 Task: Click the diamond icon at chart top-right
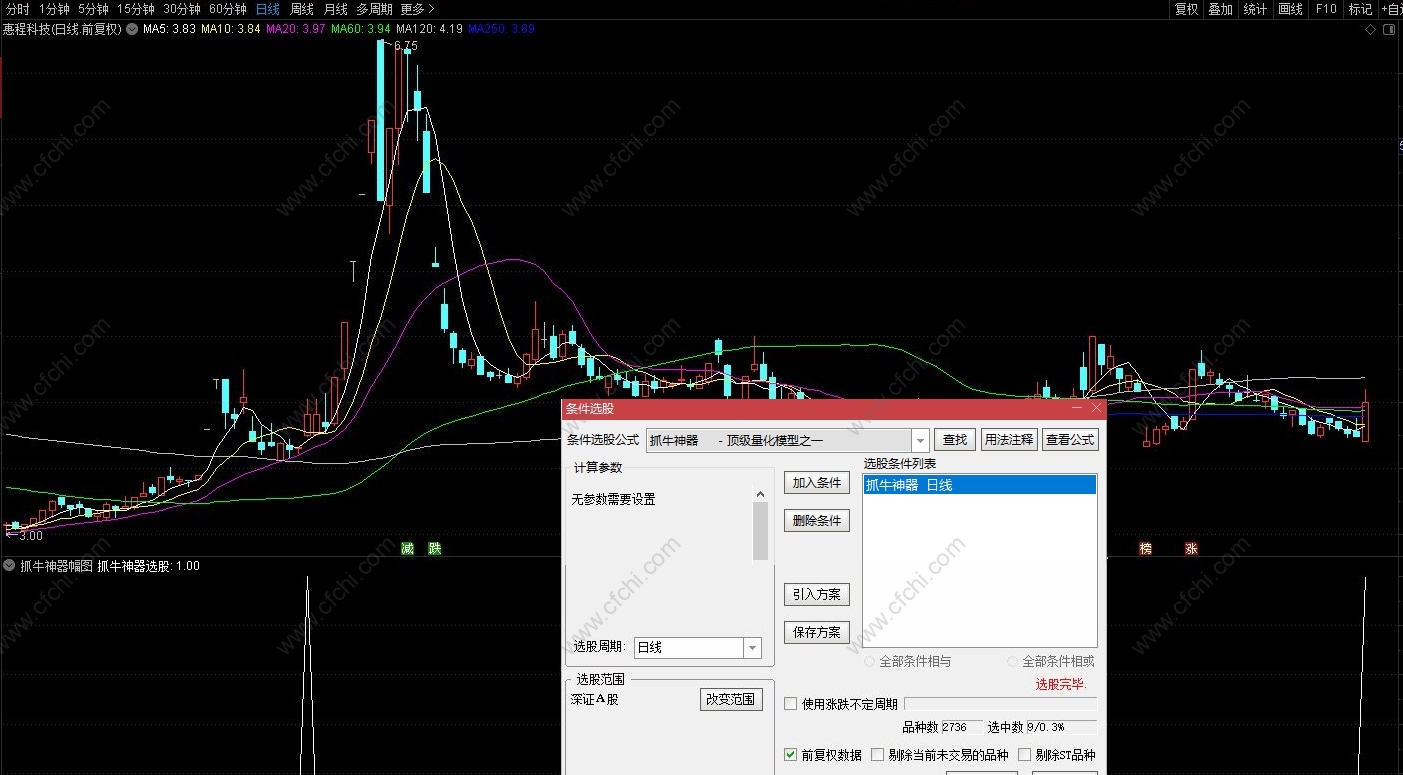coord(1371,29)
